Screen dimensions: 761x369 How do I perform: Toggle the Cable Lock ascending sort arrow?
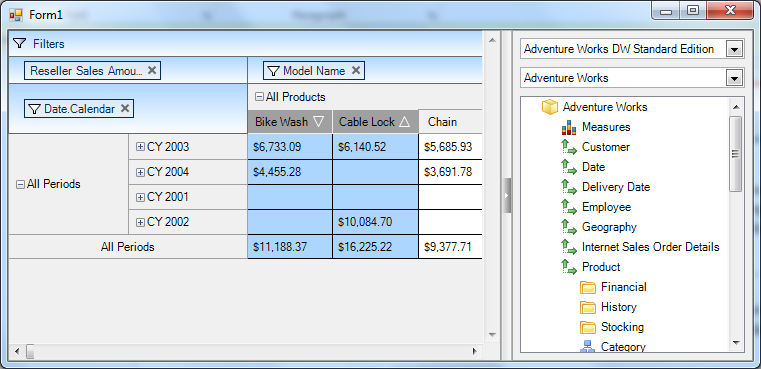click(x=404, y=121)
